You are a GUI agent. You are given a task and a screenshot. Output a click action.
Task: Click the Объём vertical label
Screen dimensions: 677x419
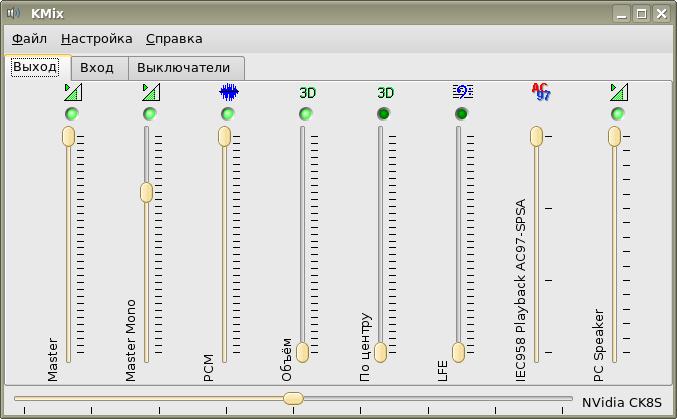pos(286,360)
